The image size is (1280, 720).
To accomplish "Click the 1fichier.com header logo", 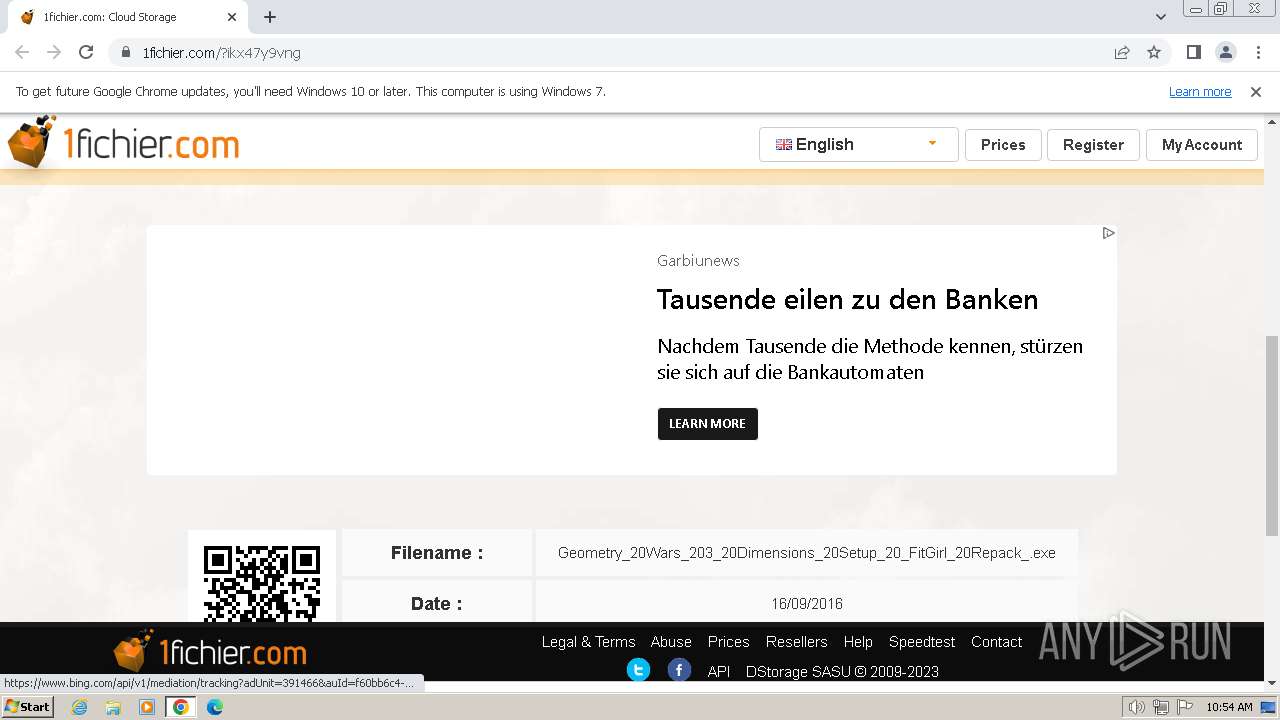I will 123,143.
